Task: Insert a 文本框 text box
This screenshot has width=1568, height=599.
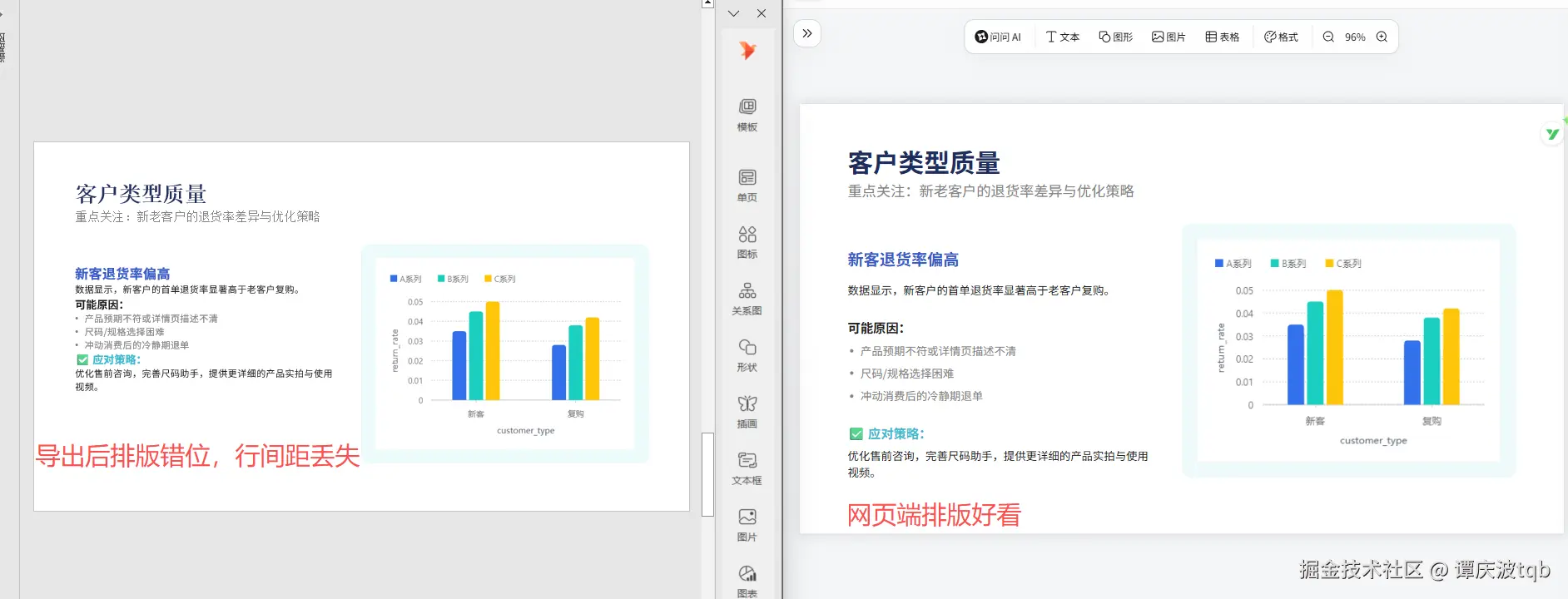Action: tap(747, 468)
